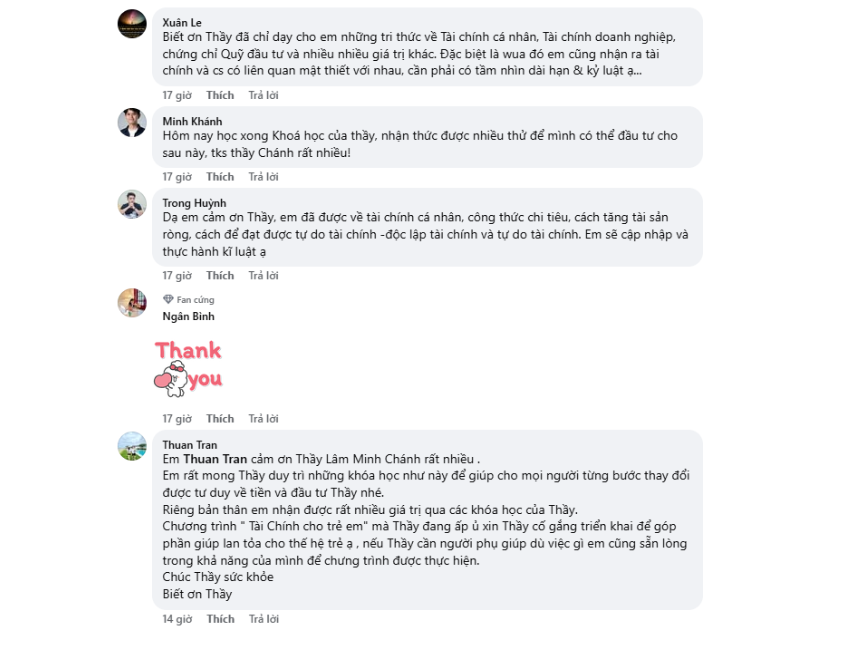Click the bold Thuan Tran mention in comment
The image size is (850, 650).
tap(215, 459)
